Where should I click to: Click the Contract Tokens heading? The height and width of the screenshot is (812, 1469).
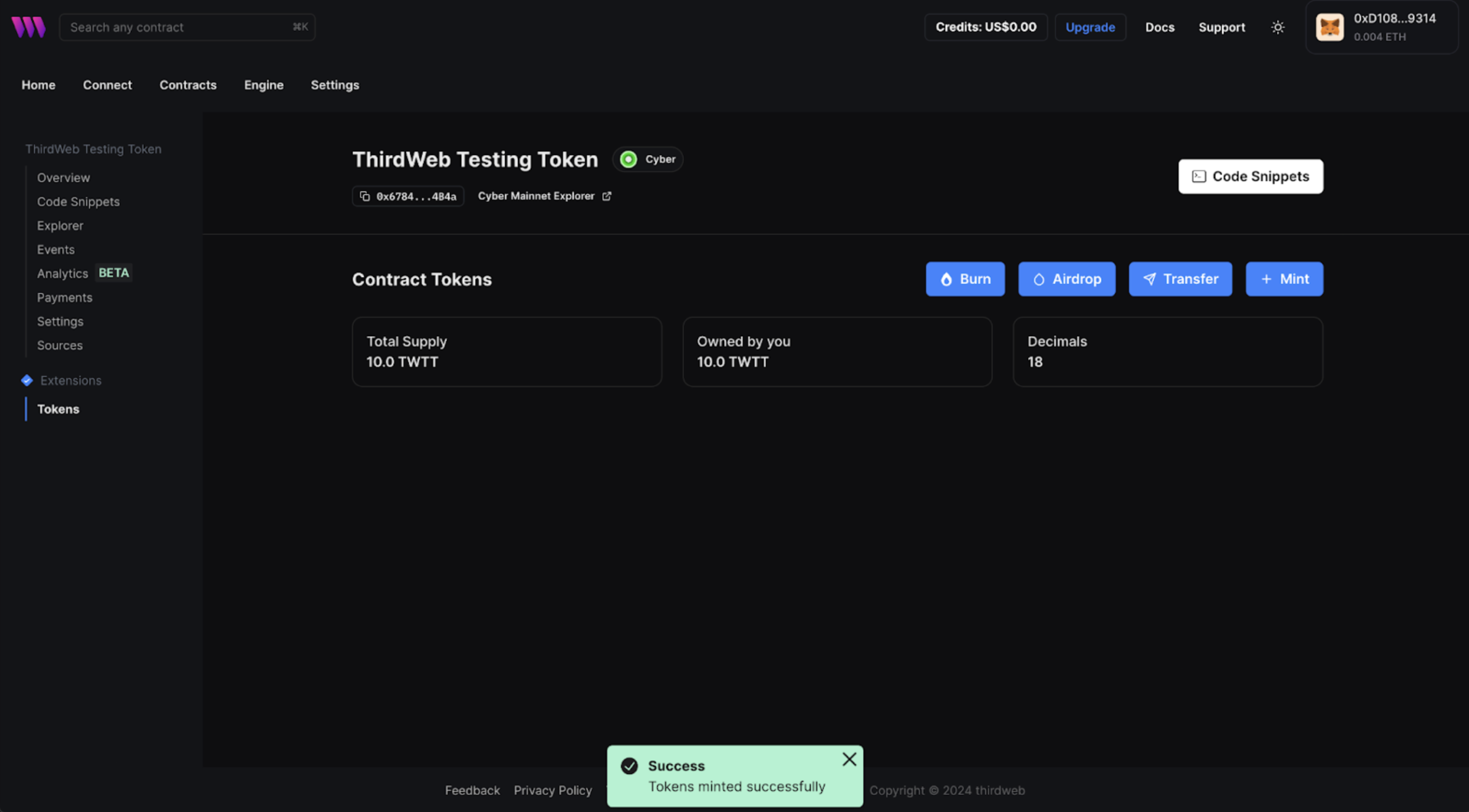422,280
